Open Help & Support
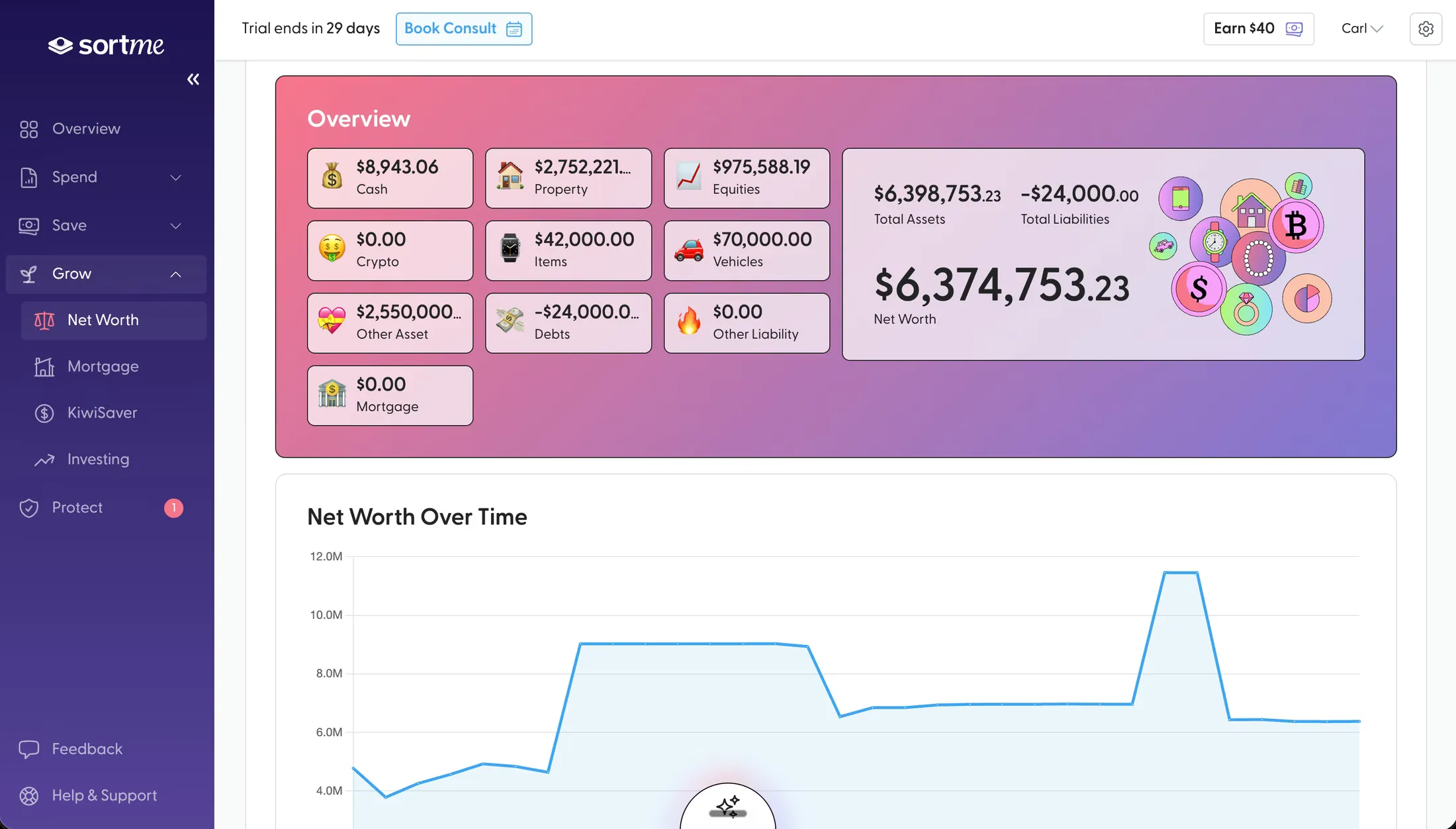 pyautogui.click(x=106, y=795)
